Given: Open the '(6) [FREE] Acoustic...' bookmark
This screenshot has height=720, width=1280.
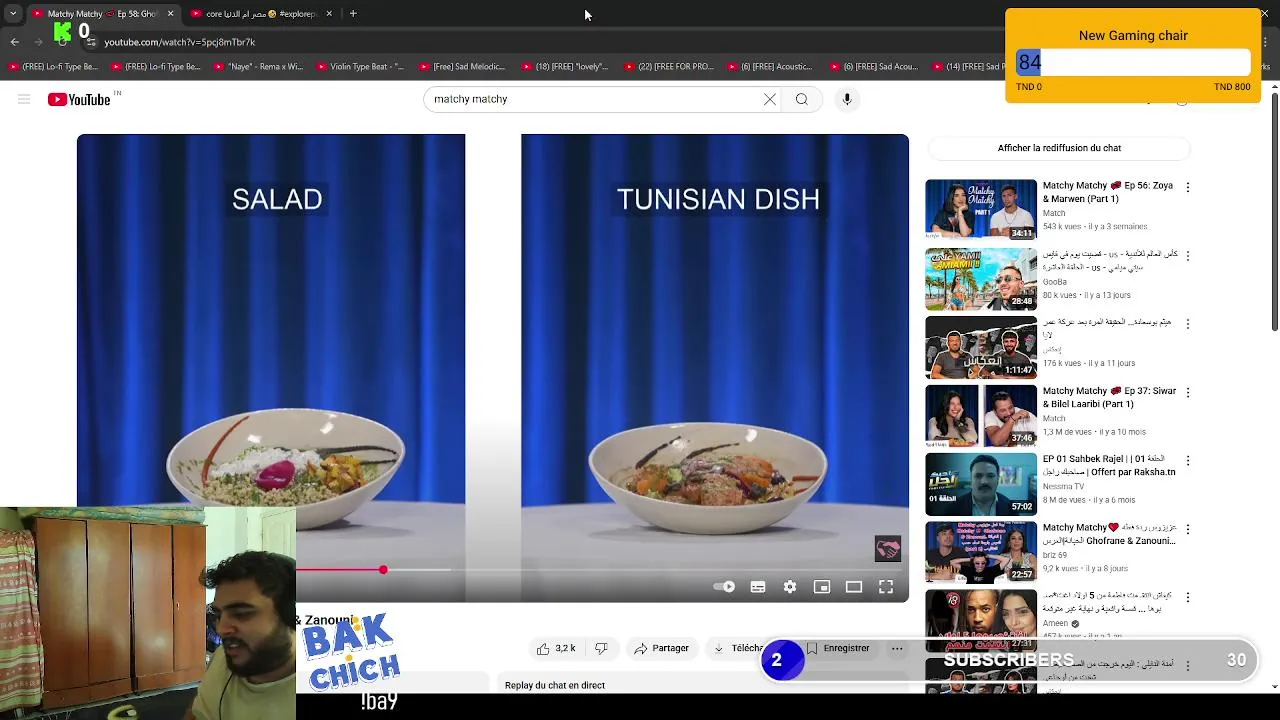Looking at the screenshot, I should (x=769, y=67).
